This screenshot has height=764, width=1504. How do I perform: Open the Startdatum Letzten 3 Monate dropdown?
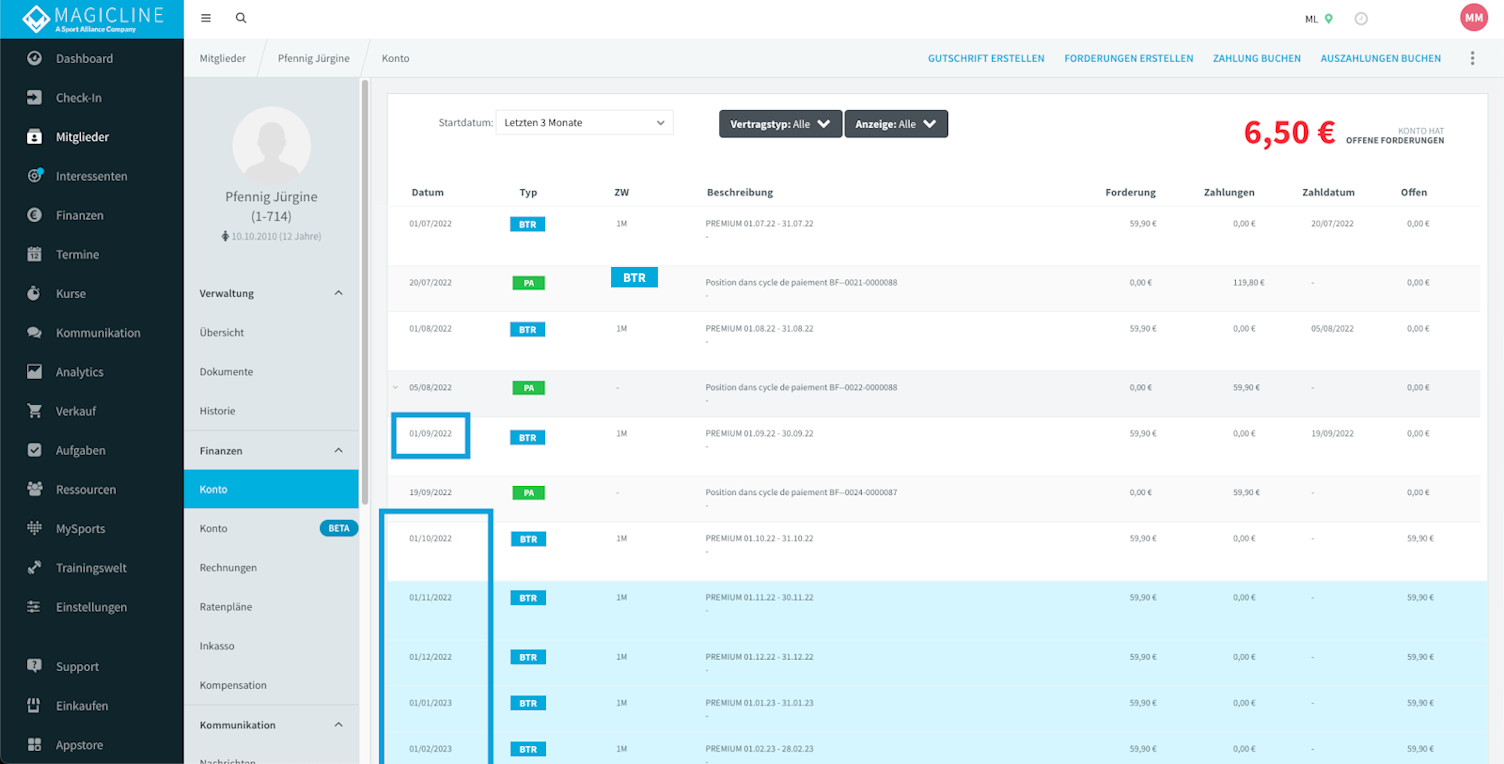tap(584, 123)
